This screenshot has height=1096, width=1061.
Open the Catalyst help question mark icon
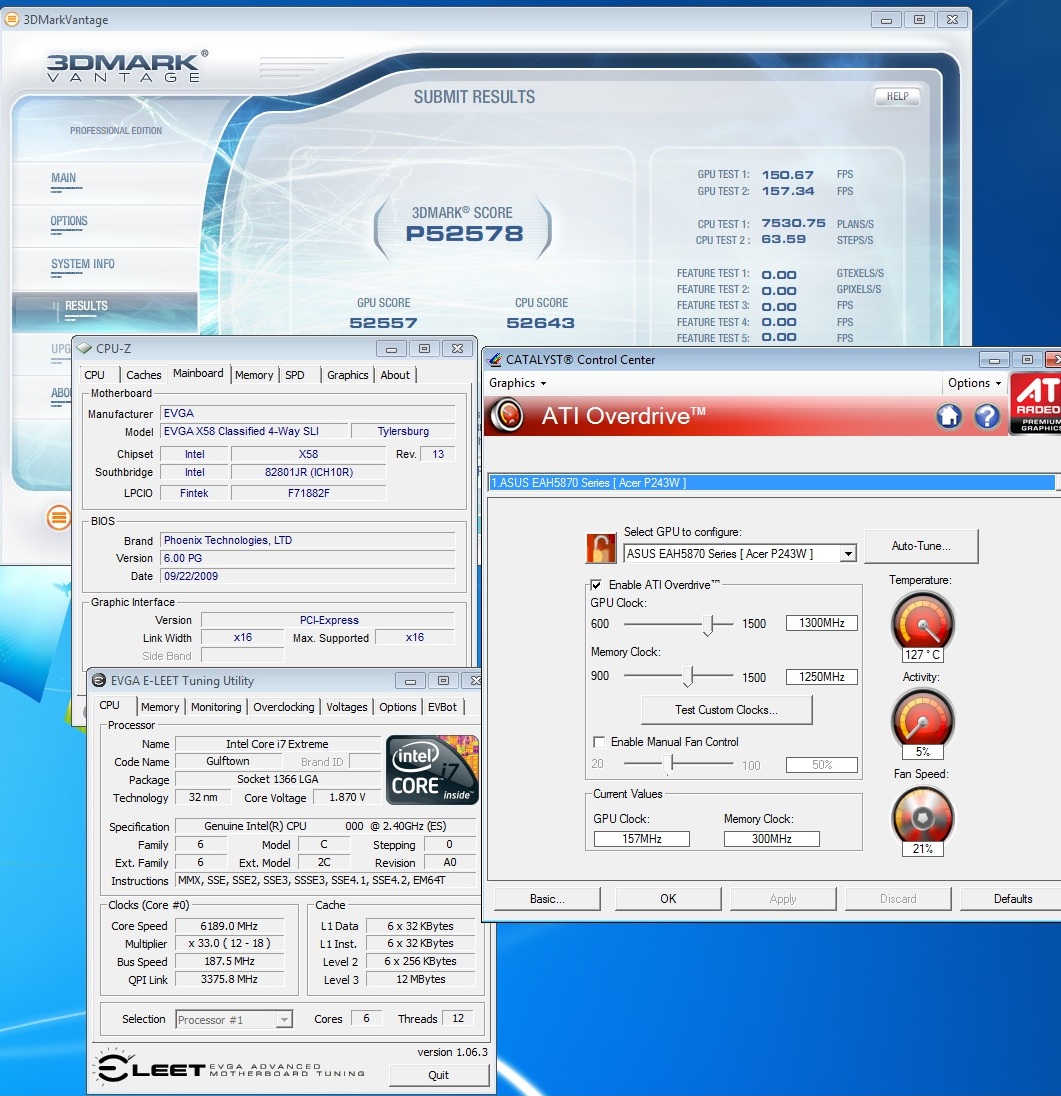pyautogui.click(x=987, y=417)
